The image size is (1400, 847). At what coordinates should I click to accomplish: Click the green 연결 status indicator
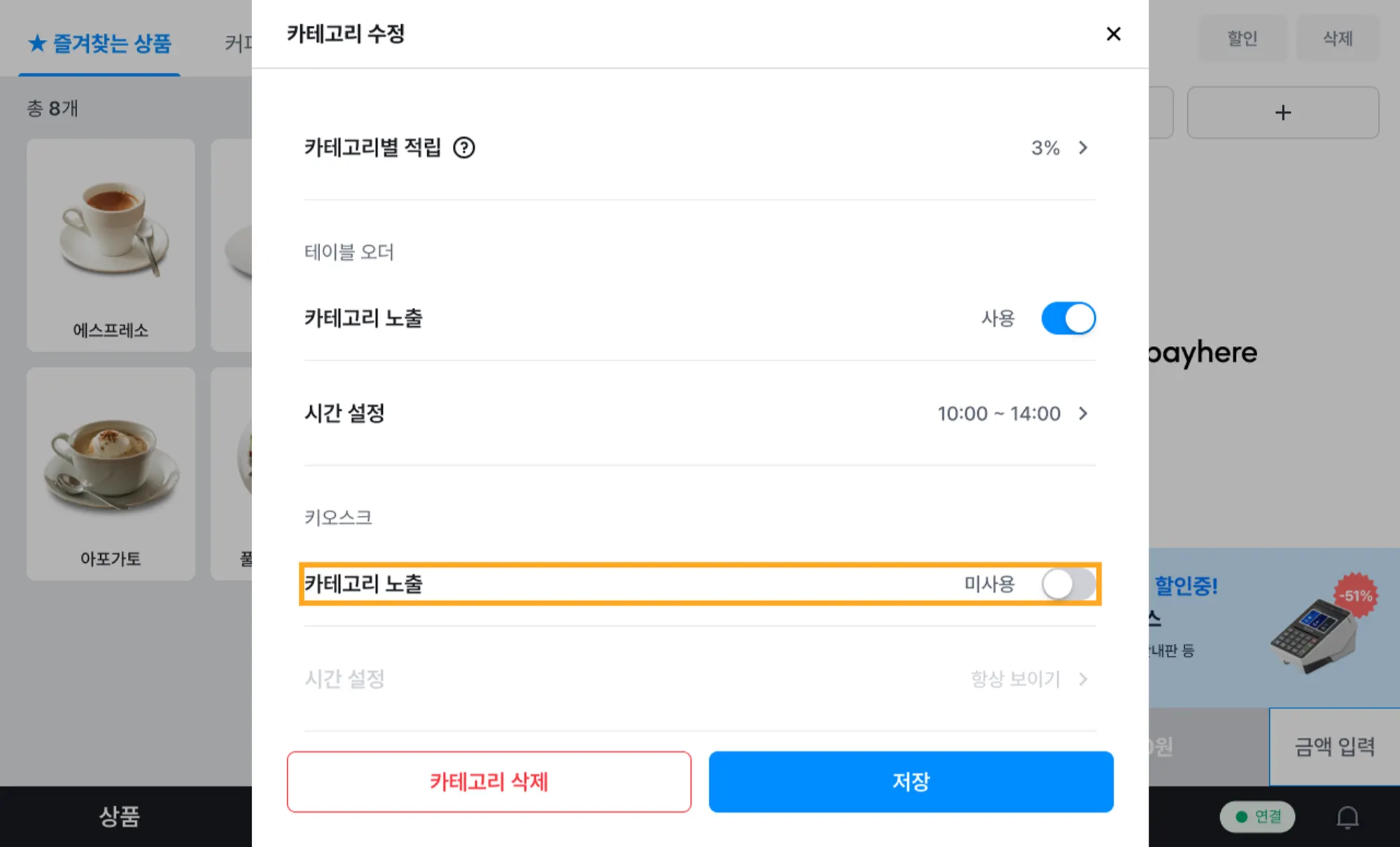pos(1258,817)
